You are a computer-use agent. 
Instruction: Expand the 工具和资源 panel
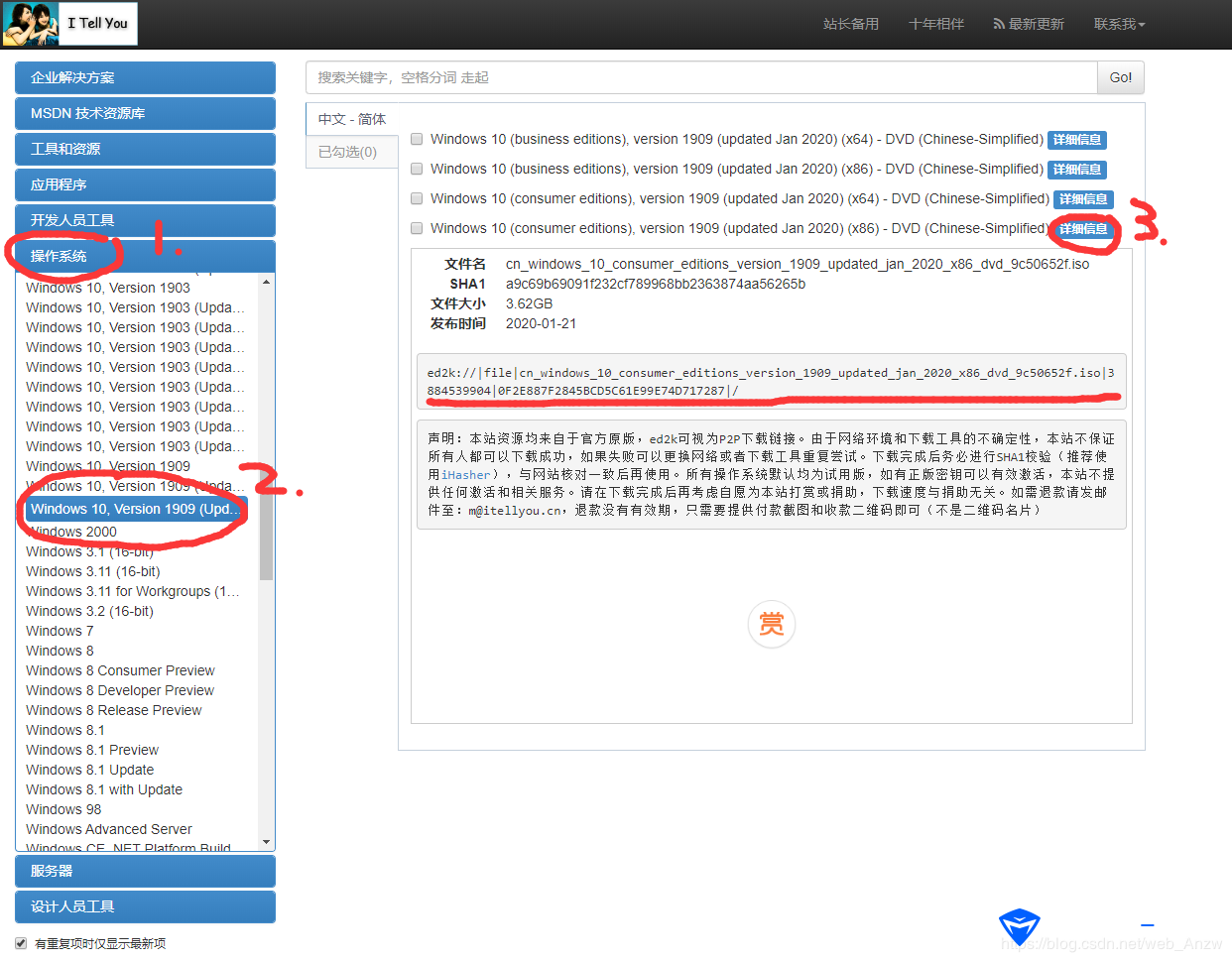[145, 149]
